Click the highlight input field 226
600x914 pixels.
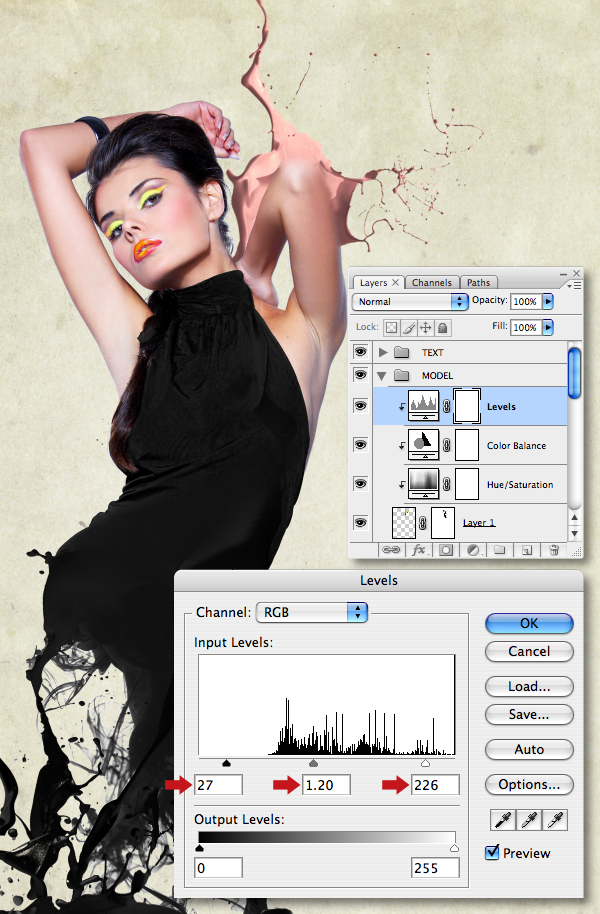(435, 785)
